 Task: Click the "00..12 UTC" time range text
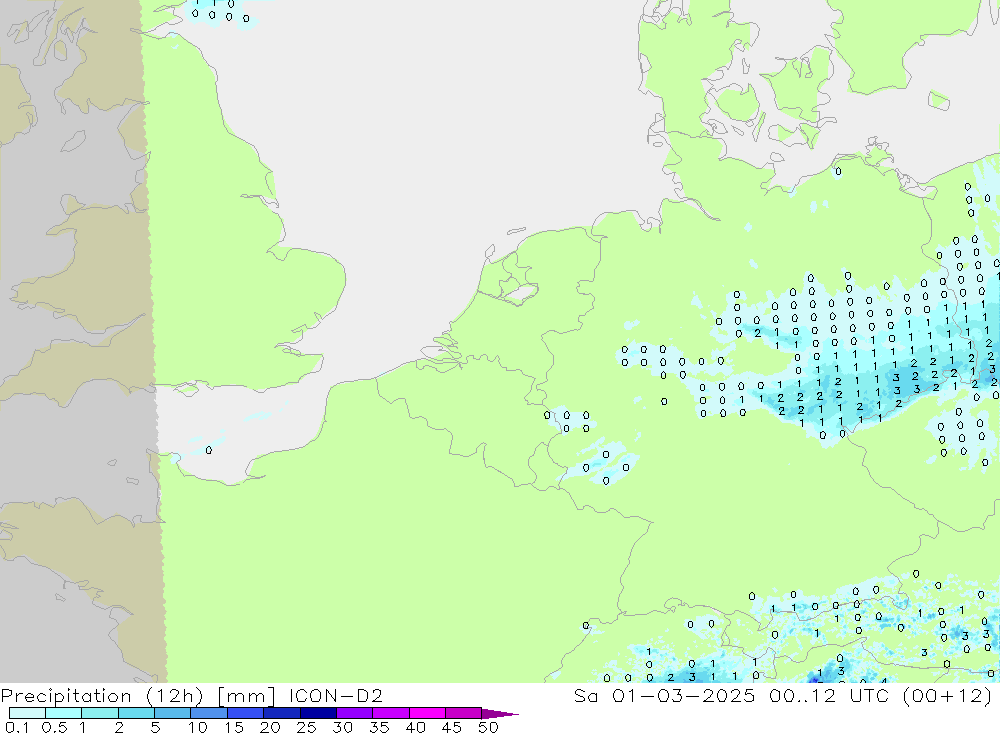pyautogui.click(x=829, y=695)
